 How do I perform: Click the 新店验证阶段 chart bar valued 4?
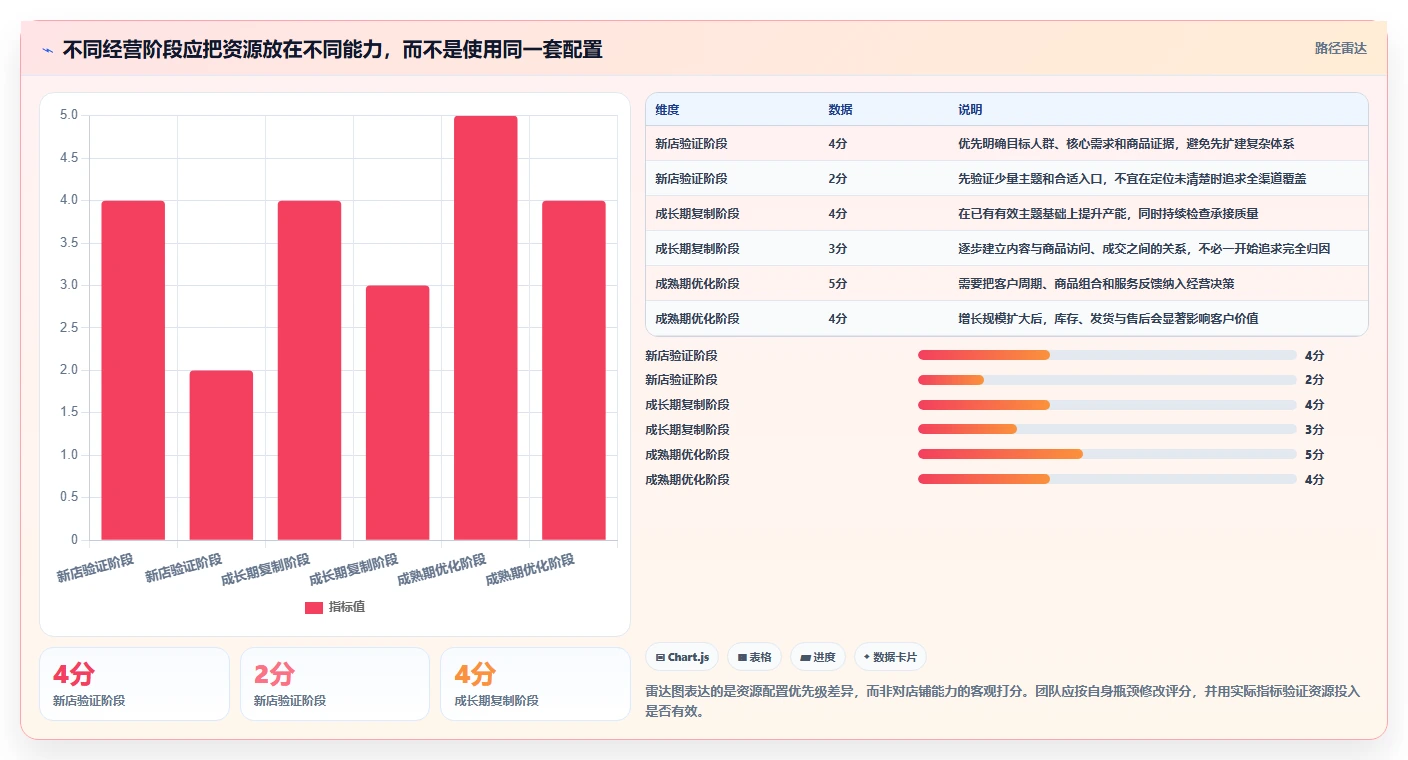click(133, 370)
